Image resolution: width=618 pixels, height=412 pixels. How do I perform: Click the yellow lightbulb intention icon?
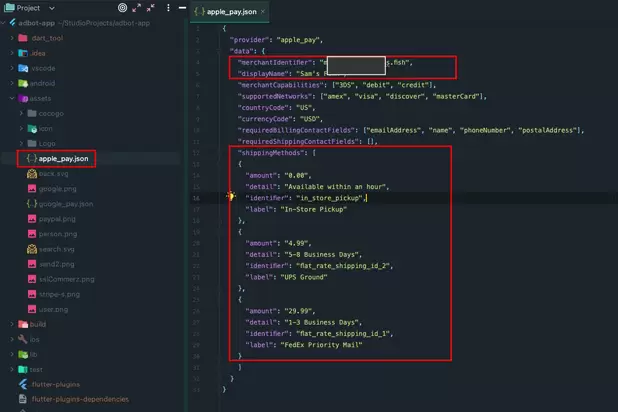(231, 196)
